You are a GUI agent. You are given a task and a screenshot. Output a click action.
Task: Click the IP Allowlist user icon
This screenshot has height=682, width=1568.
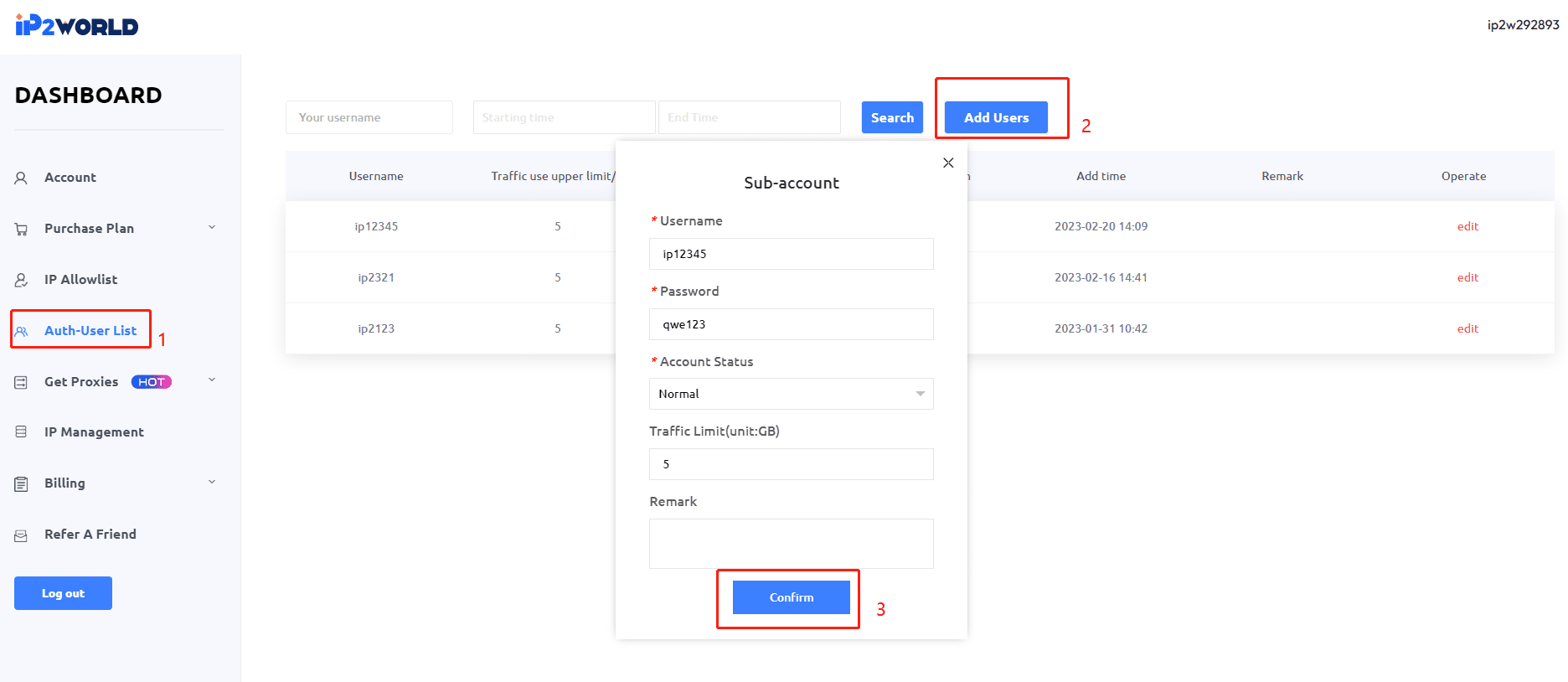(22, 280)
